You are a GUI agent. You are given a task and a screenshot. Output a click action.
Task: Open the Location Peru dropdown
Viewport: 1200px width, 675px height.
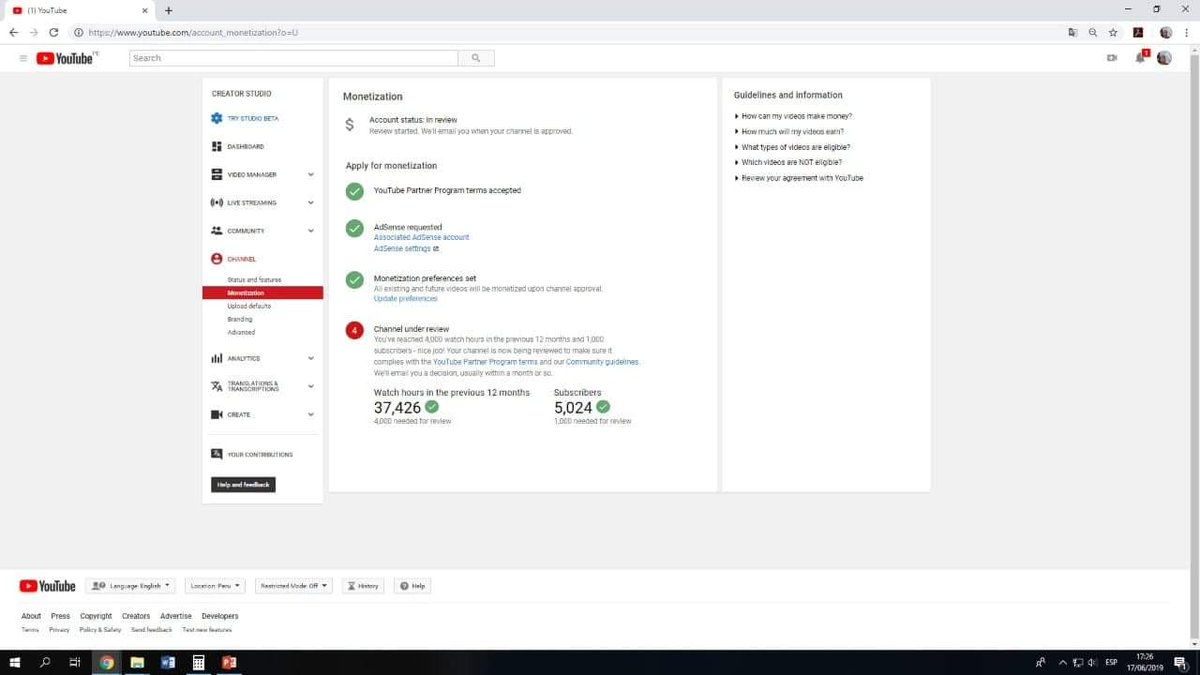[215, 586]
